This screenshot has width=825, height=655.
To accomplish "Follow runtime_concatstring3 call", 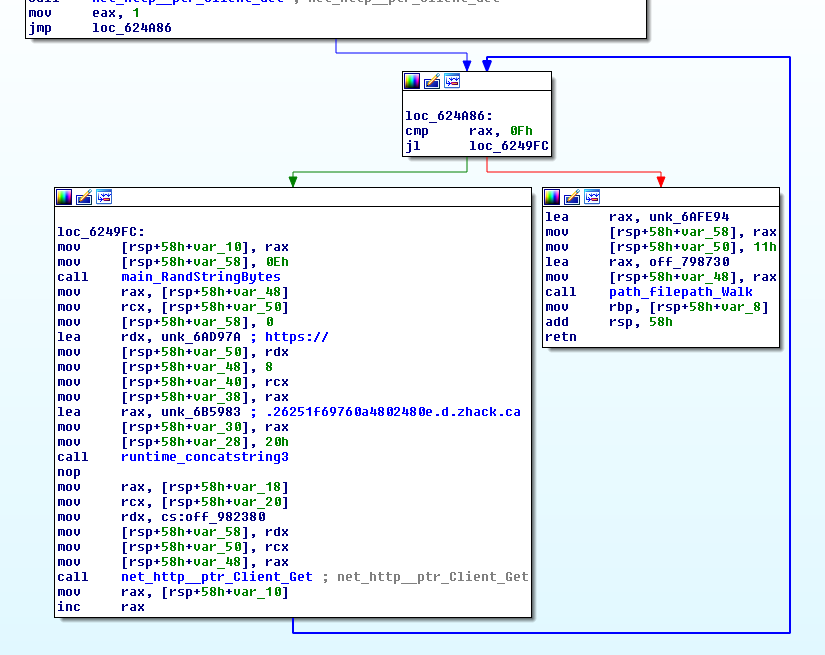I will pyautogui.click(x=205, y=457).
